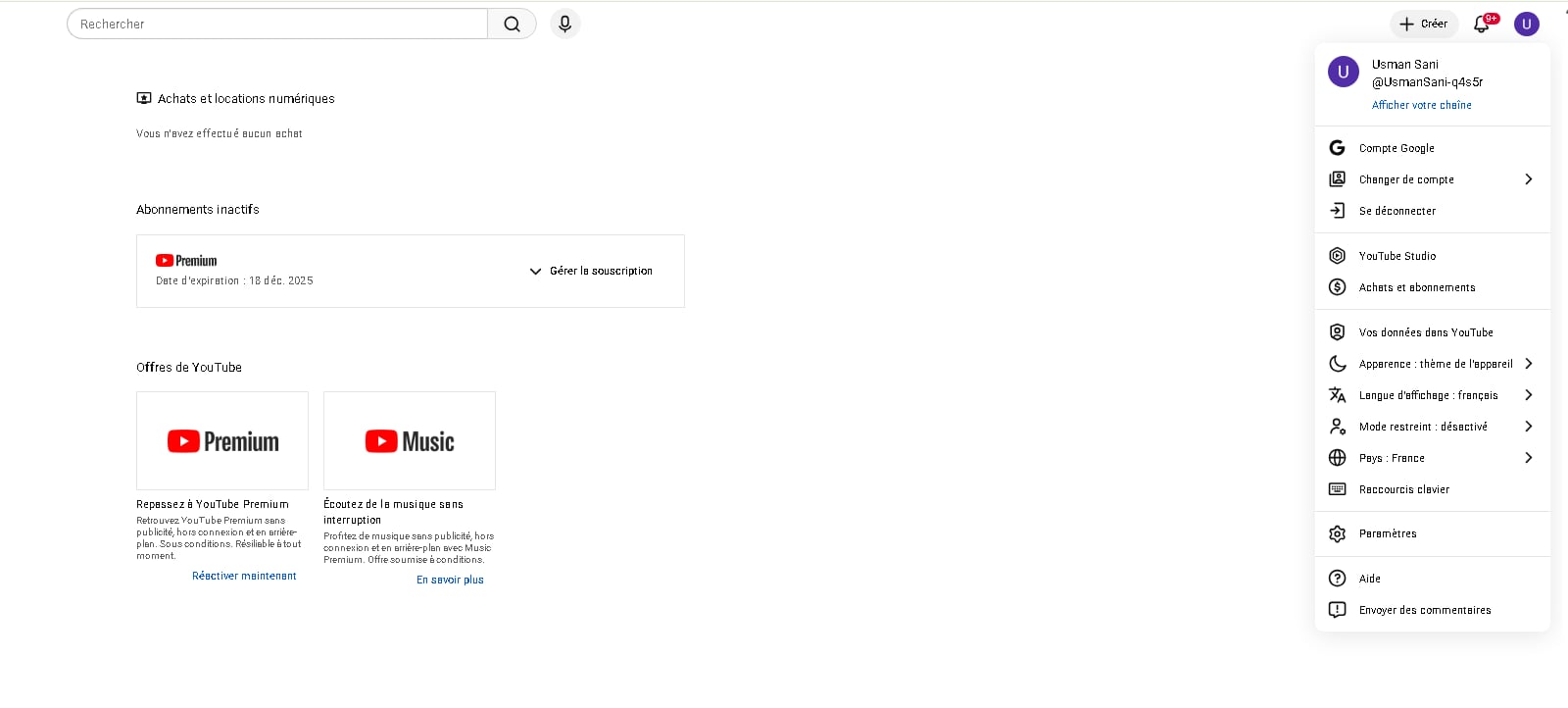
Task: Expand Gérer la souscription chevron
Action: 535,272
